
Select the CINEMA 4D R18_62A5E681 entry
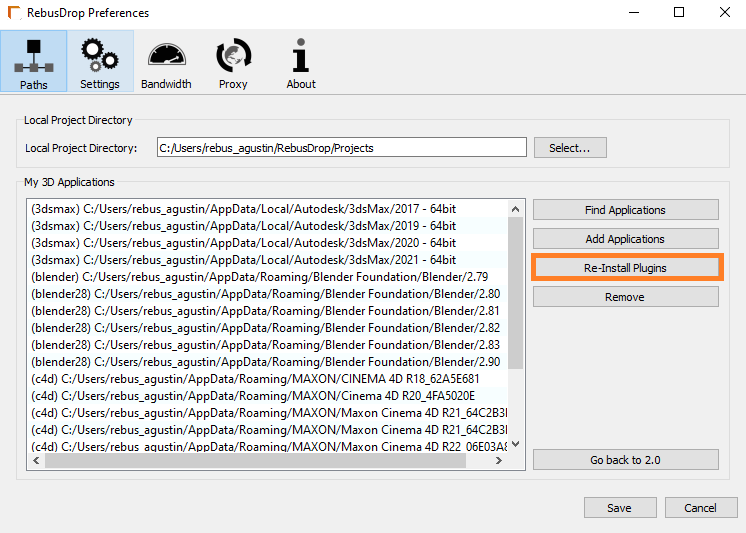tap(268, 379)
